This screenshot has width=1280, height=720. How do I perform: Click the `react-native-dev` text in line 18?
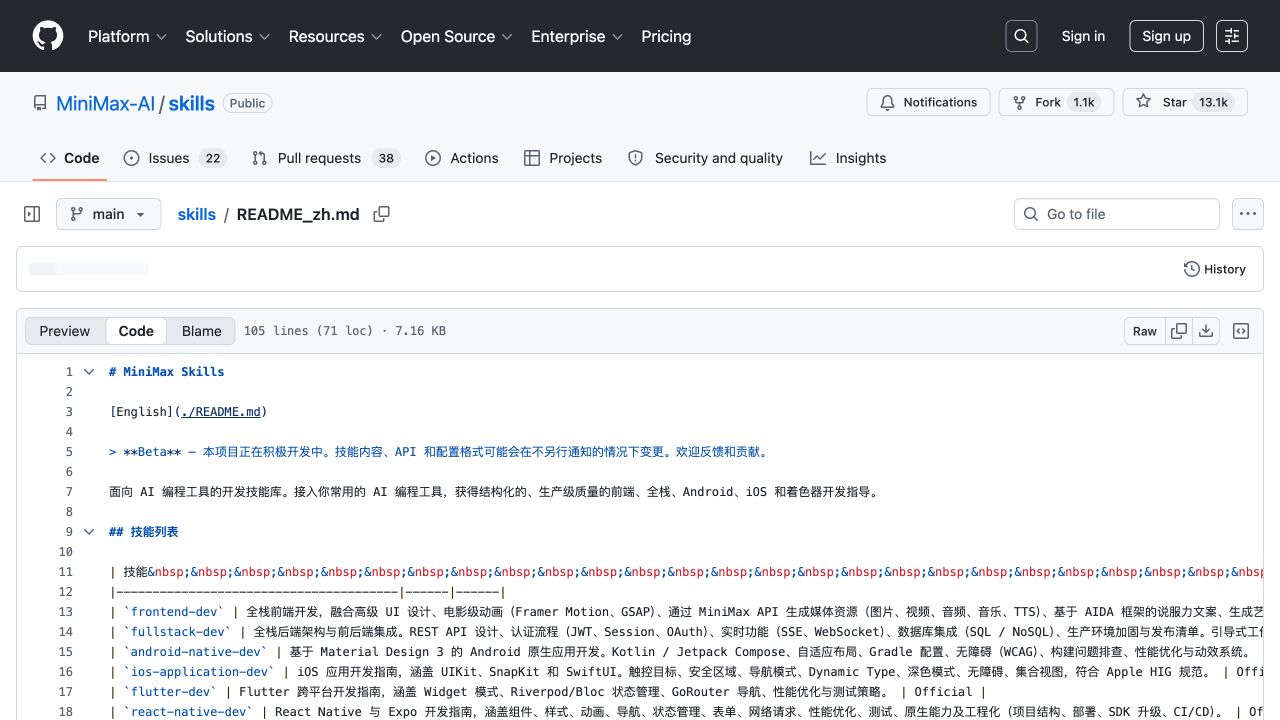pos(188,711)
